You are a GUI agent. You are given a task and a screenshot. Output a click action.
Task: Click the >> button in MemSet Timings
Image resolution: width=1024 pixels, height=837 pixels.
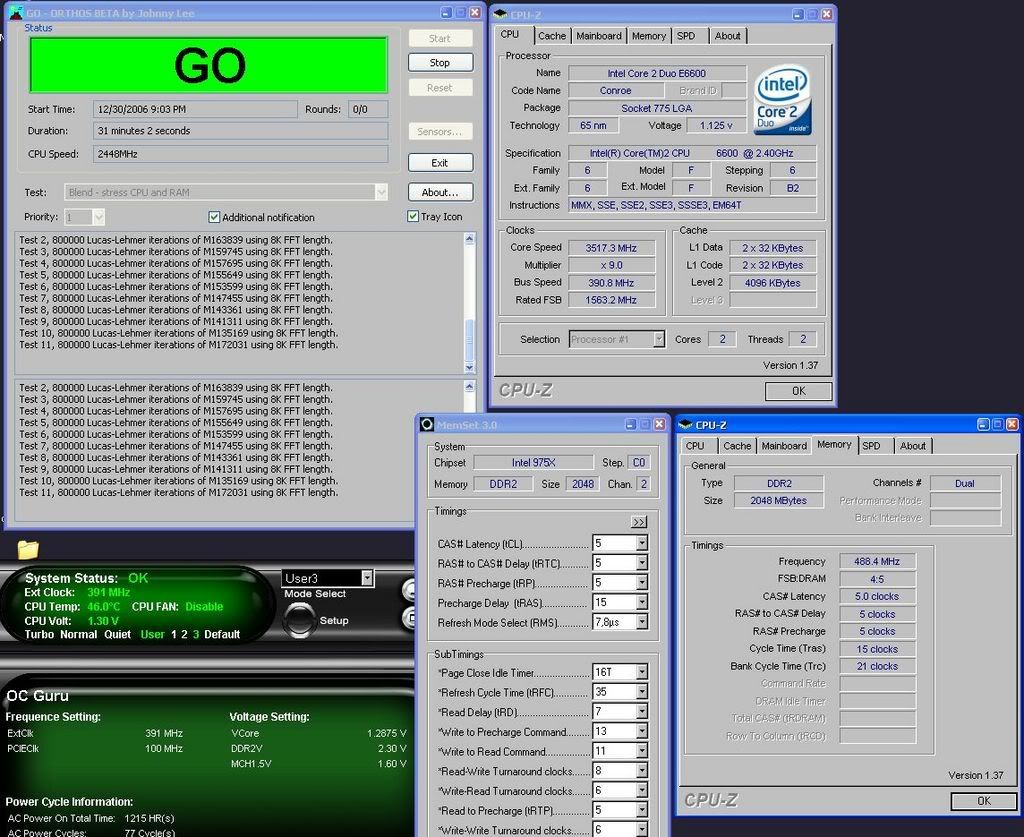[x=639, y=521]
